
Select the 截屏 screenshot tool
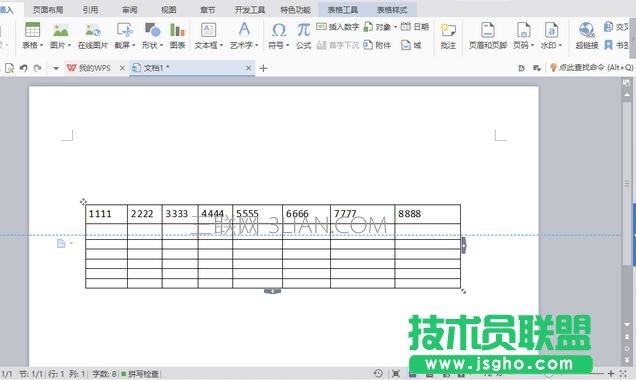click(125, 36)
